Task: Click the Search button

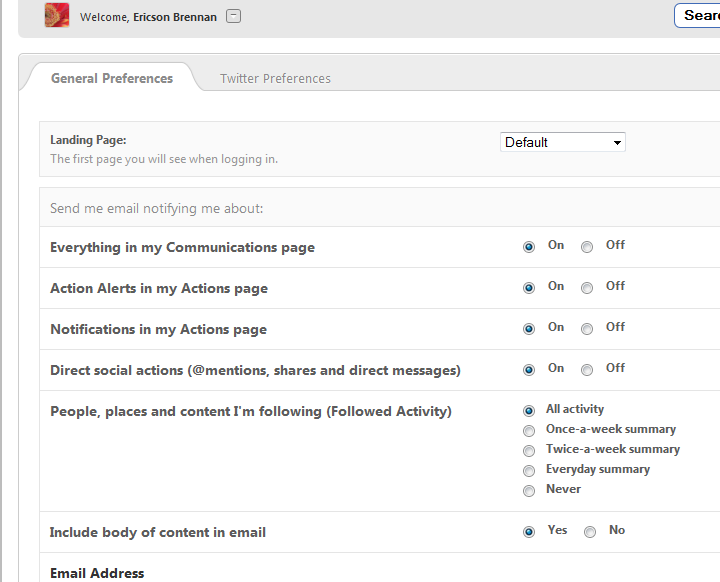Action: pos(698,16)
